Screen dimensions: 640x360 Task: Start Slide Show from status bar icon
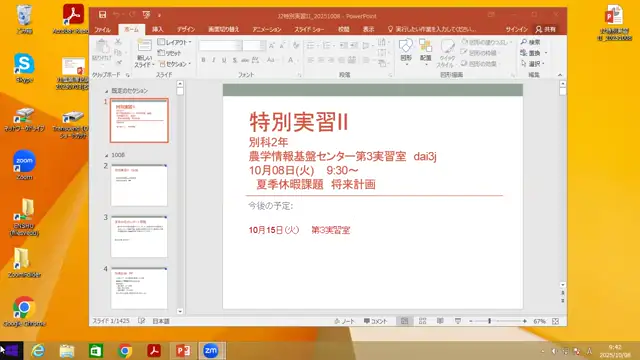click(x=458, y=321)
